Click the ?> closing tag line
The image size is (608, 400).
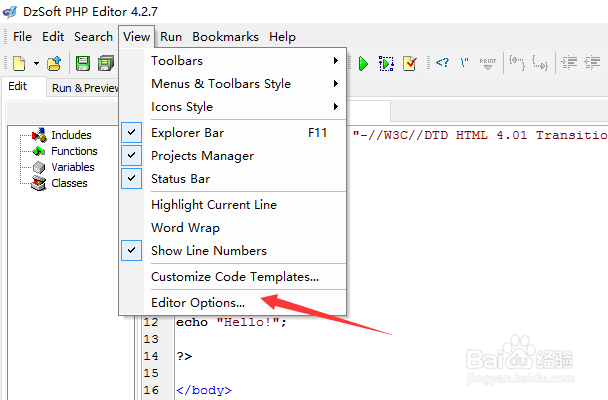[184, 356]
